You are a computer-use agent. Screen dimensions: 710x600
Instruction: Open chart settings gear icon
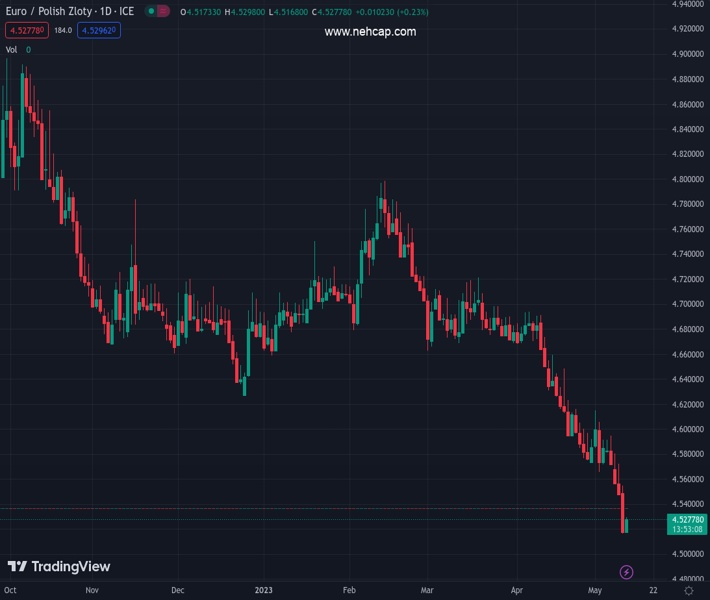(688, 591)
